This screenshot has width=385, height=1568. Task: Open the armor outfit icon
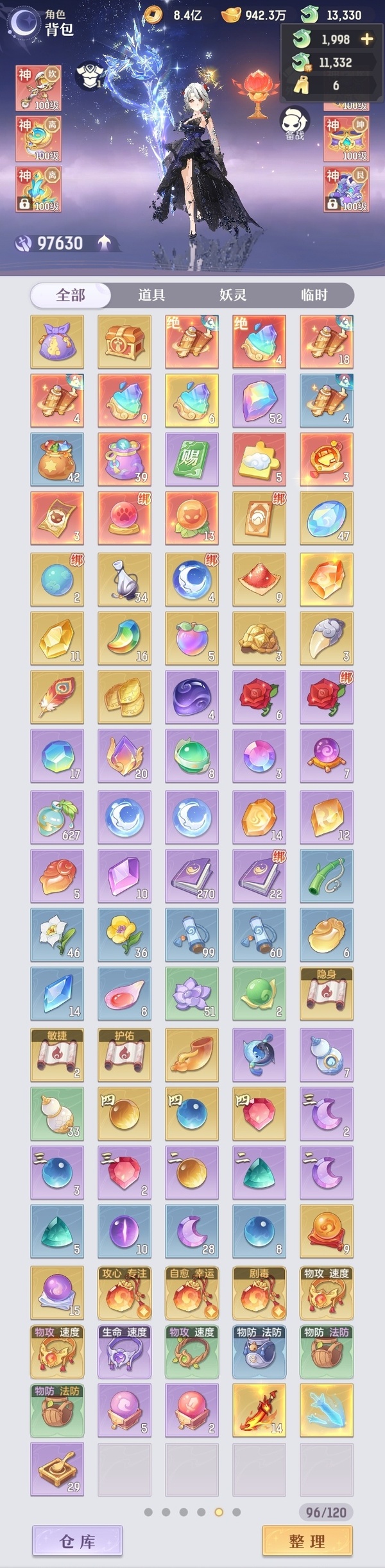[x=90, y=75]
